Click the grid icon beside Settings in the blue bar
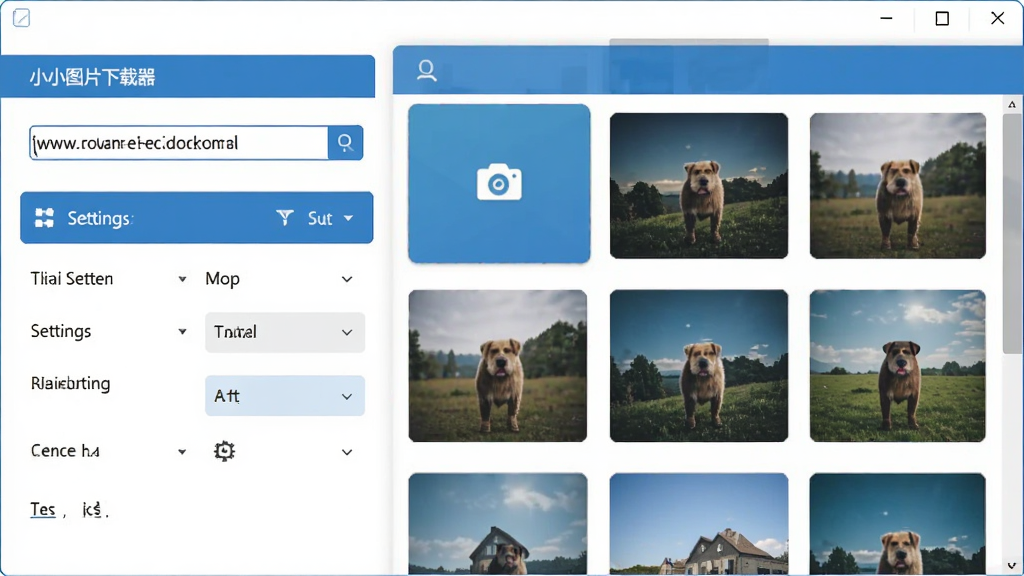 [44, 217]
